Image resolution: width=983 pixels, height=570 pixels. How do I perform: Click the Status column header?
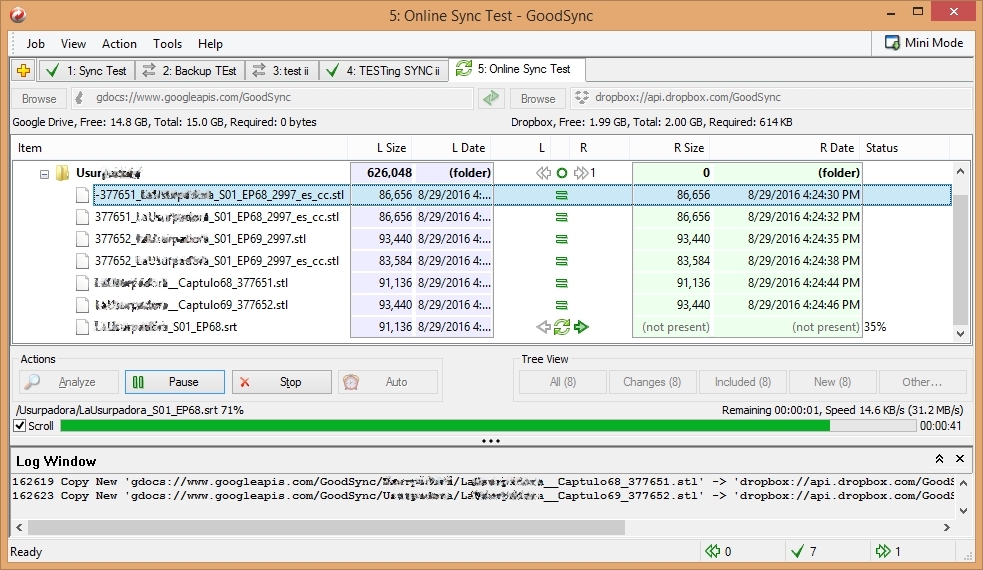(904, 148)
